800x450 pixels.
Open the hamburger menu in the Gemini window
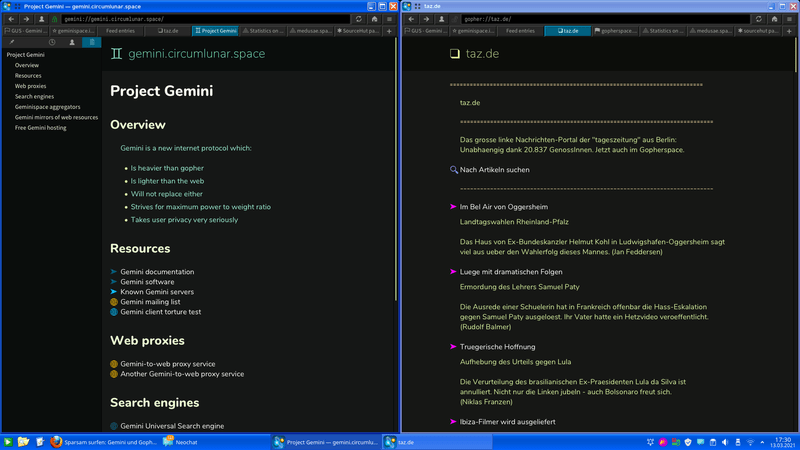(x=389, y=19)
